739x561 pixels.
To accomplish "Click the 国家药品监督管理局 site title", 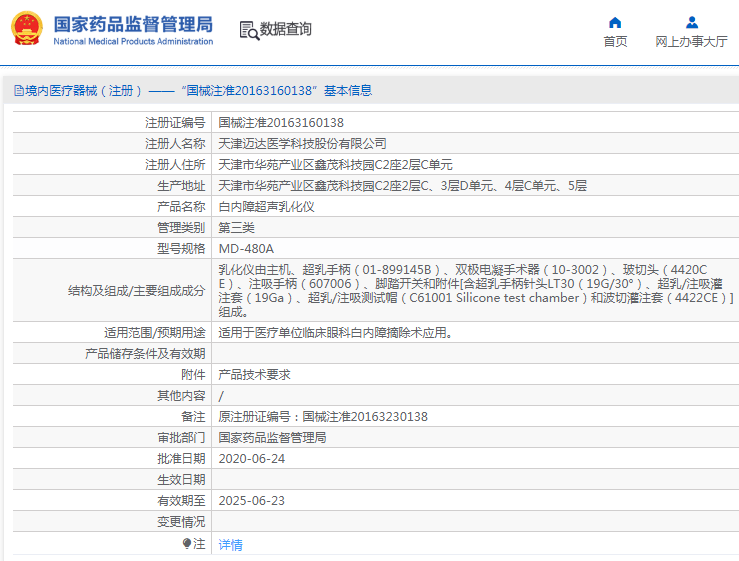I will pyautogui.click(x=132, y=23).
